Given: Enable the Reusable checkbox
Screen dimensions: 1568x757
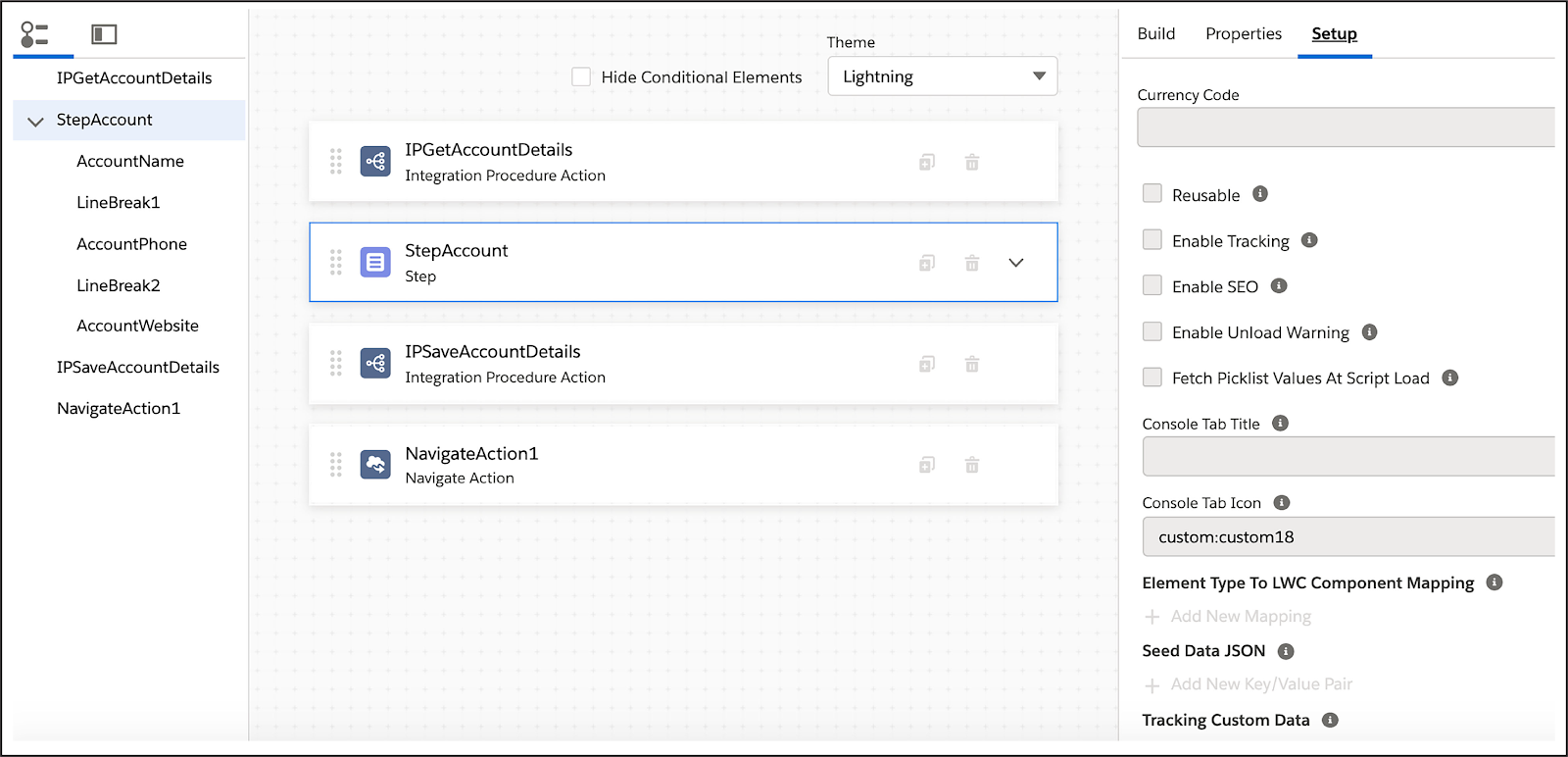Looking at the screenshot, I should 1152,194.
